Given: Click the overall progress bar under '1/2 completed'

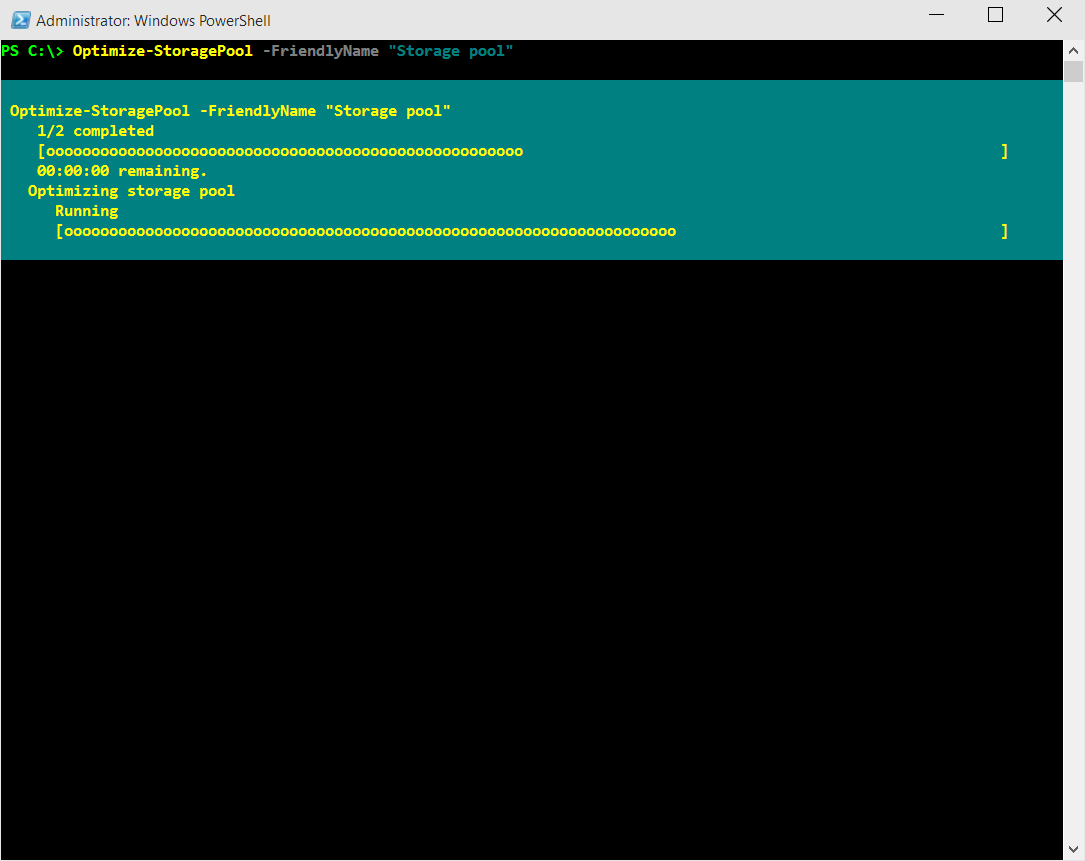Looking at the screenshot, I should [523, 151].
